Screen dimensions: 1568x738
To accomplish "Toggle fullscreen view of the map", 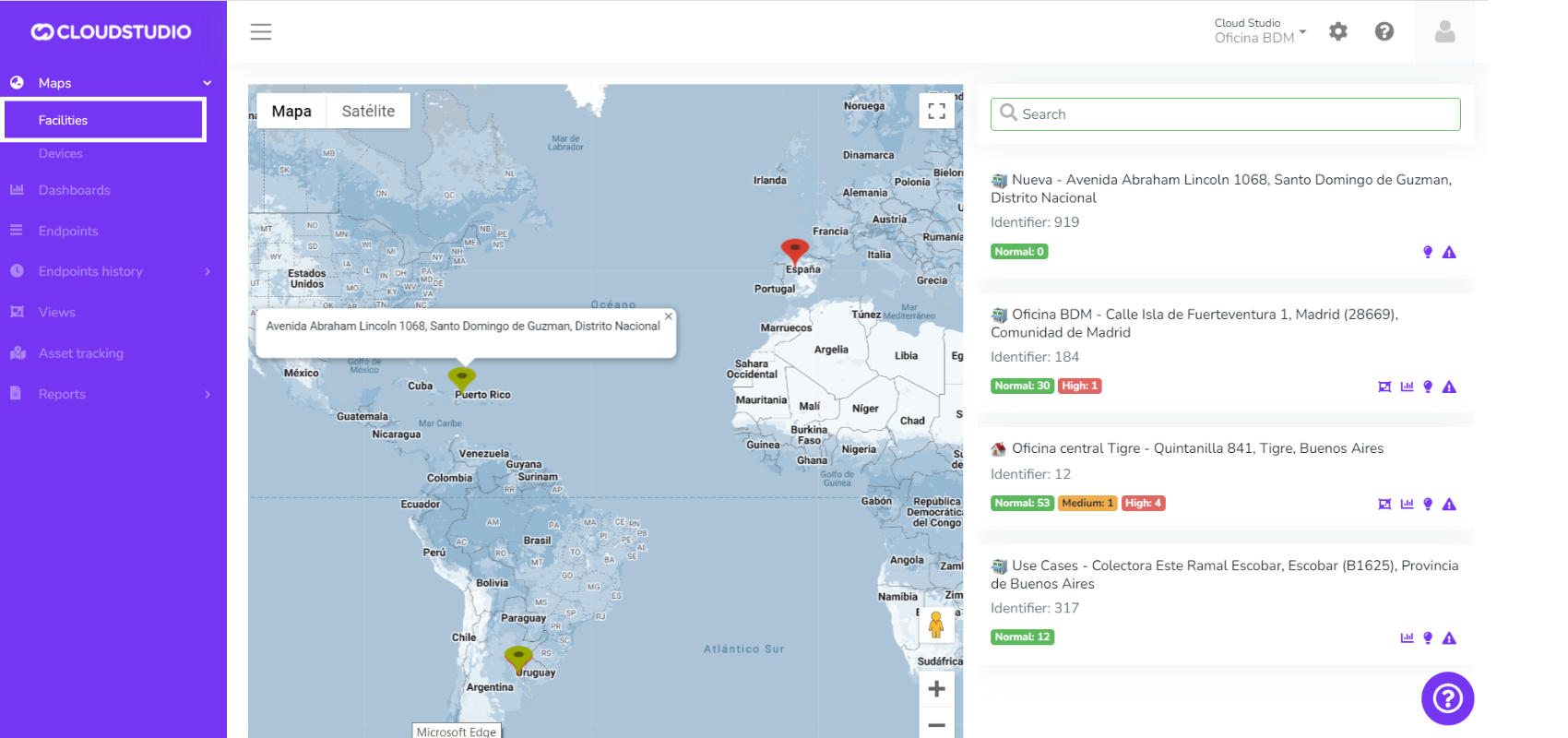I will click(937, 112).
